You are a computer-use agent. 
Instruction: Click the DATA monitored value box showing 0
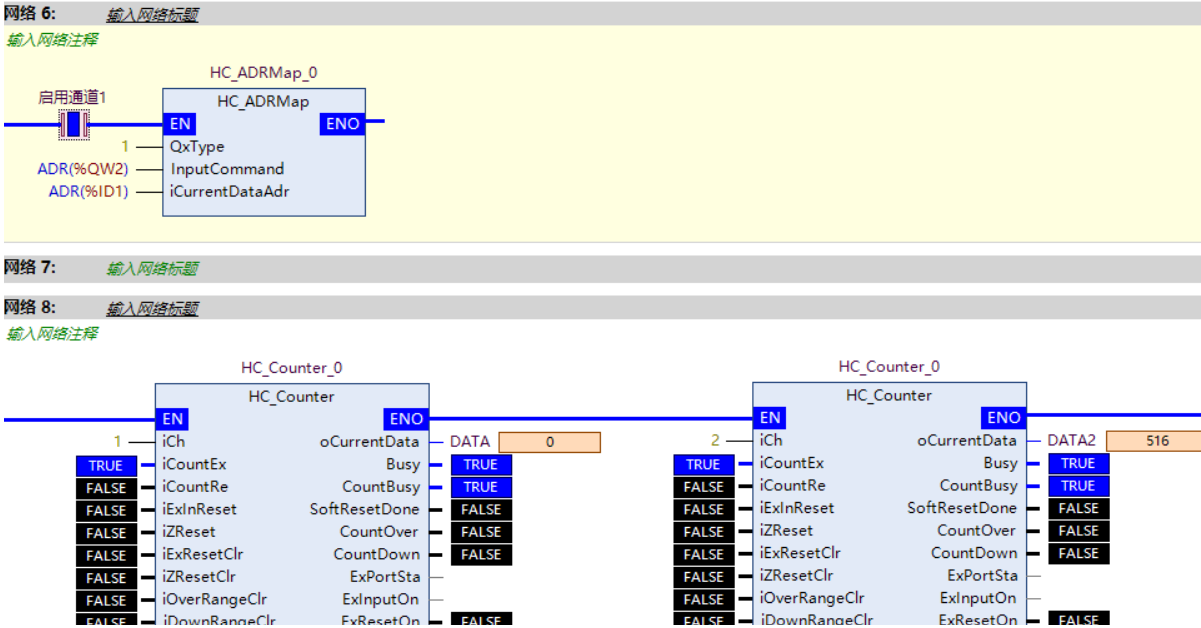549,442
